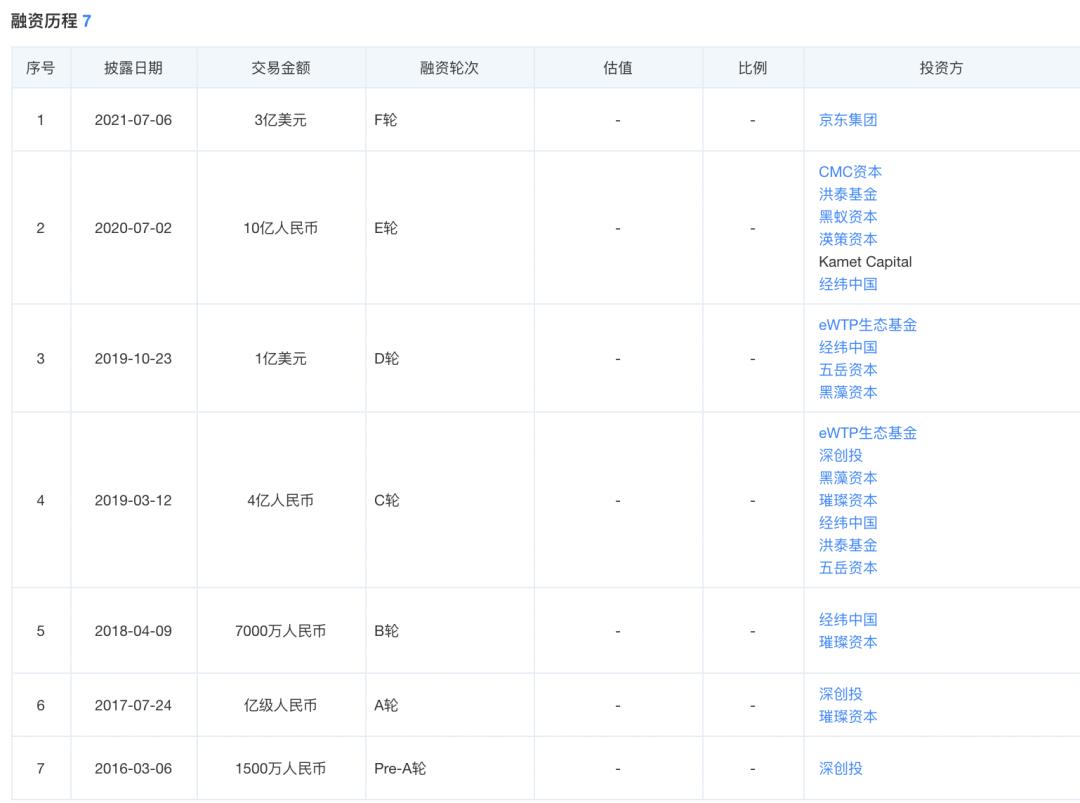The width and height of the screenshot is (1080, 803).
Task: Click the 10亿人民币 amount cell
Action: pyautogui.click(x=280, y=228)
